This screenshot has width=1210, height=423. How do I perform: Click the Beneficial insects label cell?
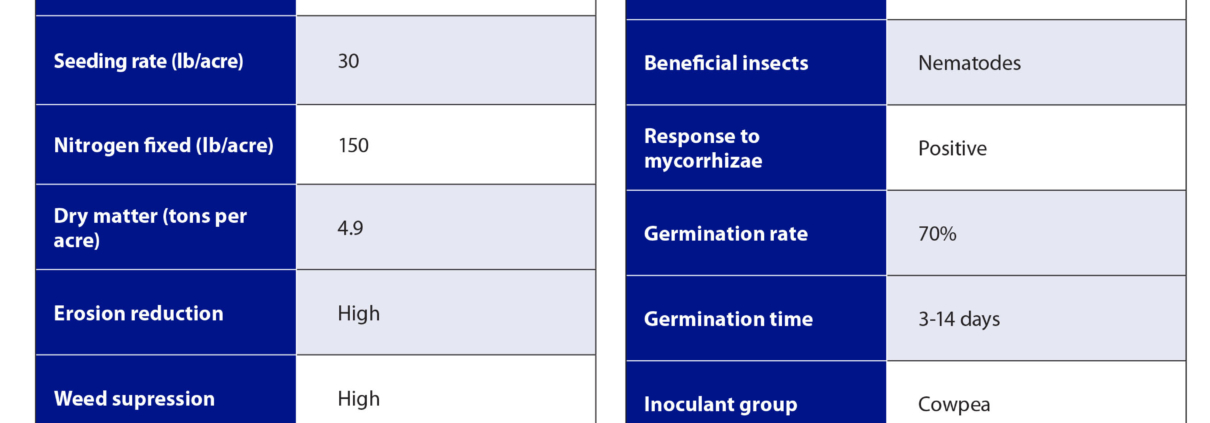tap(726, 63)
